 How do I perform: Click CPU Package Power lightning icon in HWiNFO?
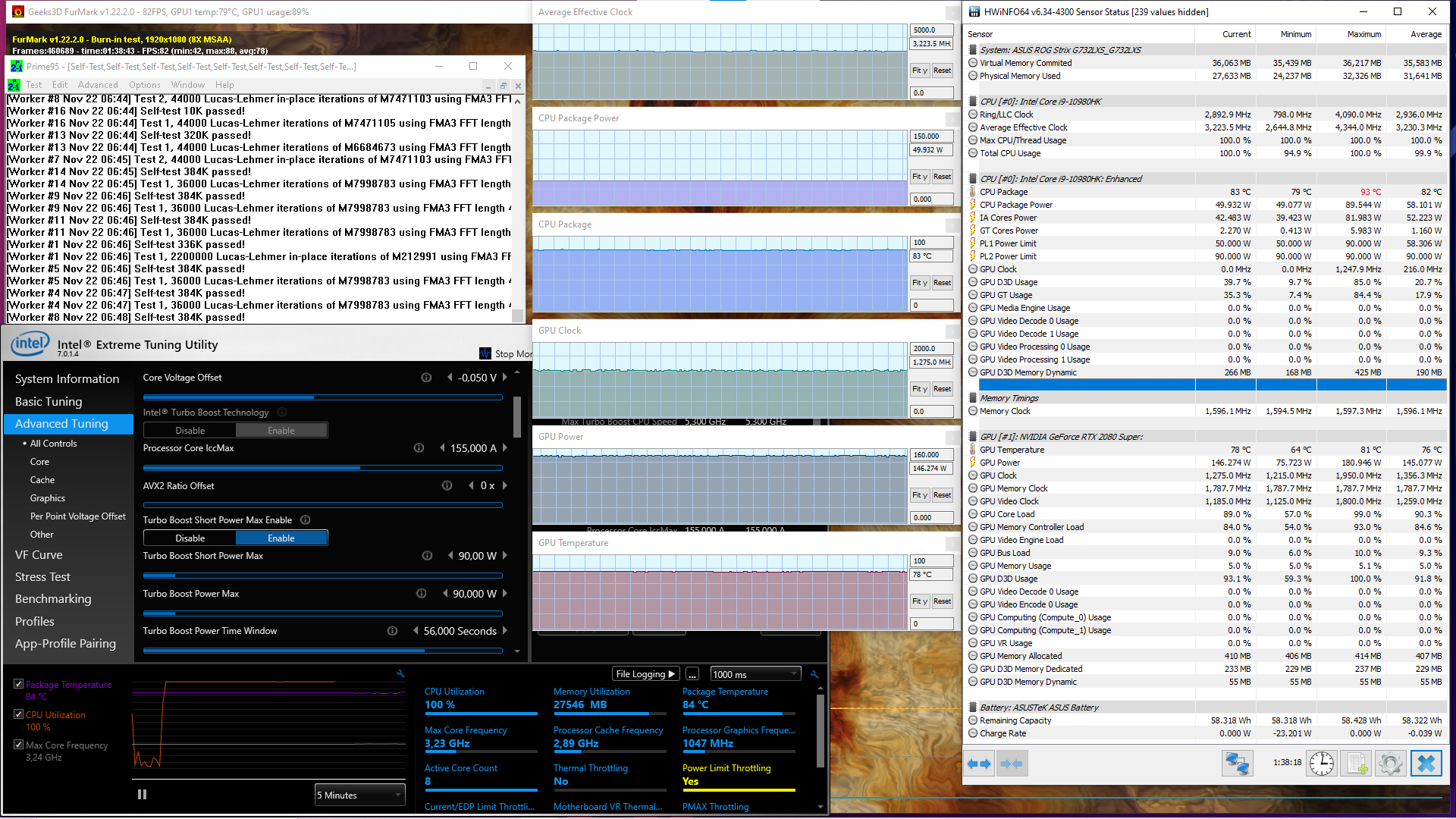click(x=973, y=205)
